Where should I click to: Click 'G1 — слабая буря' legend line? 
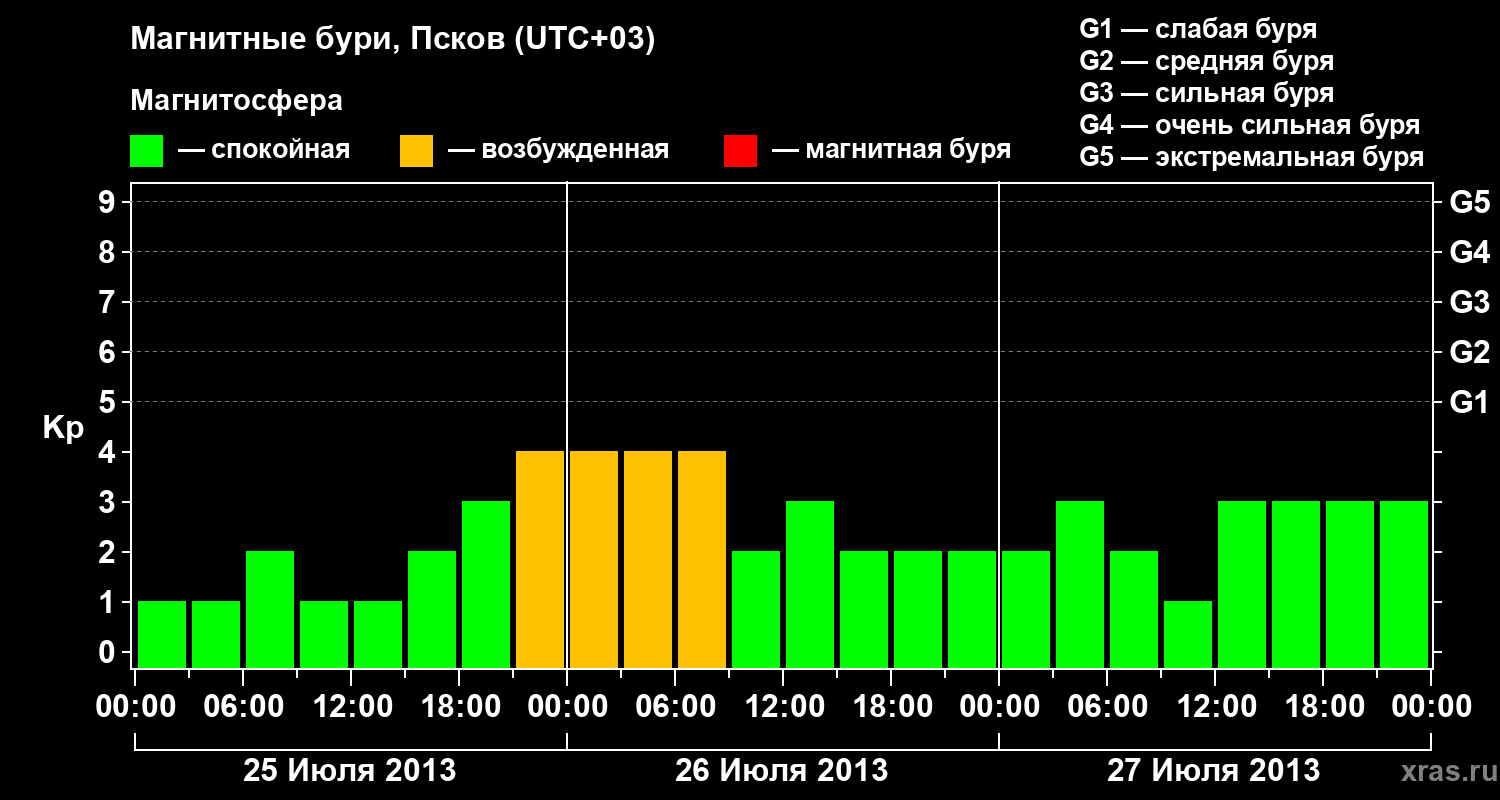1198,29
